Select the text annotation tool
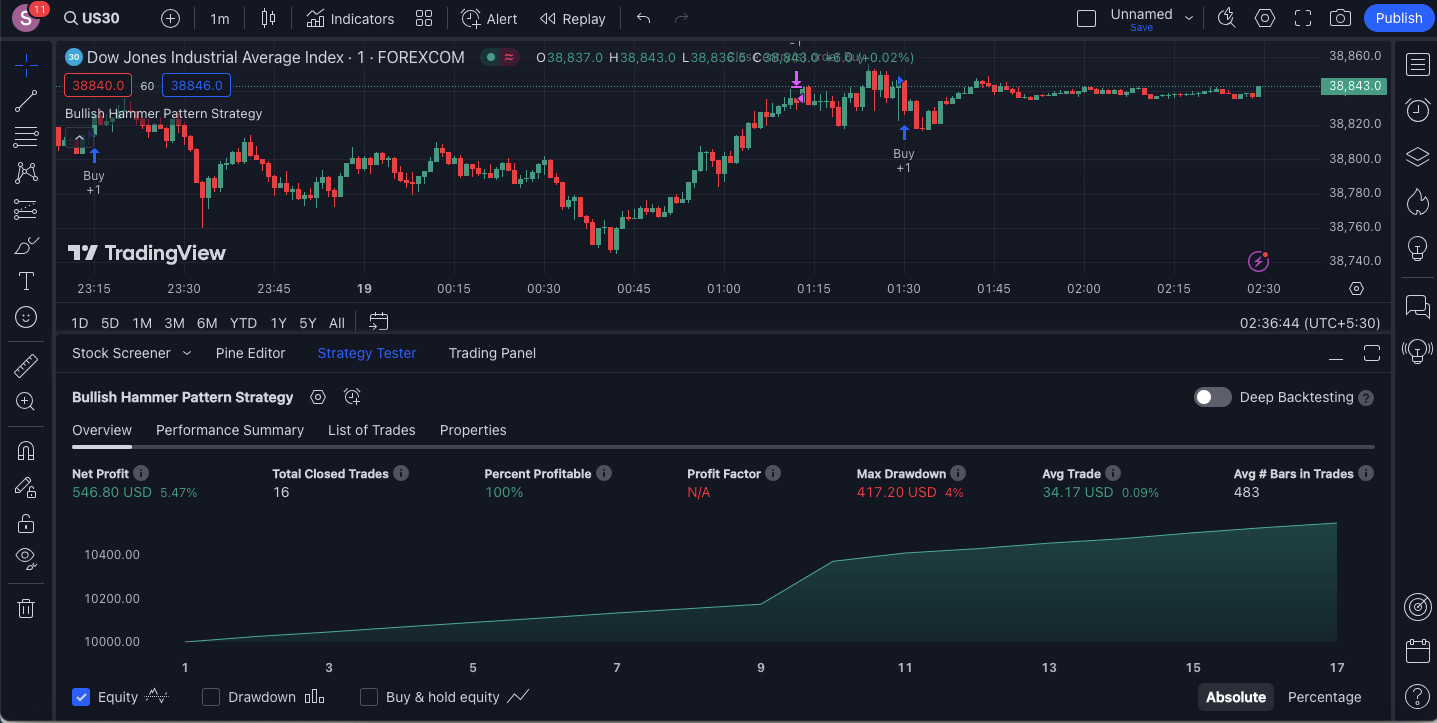This screenshot has width=1437, height=723. pyautogui.click(x=26, y=281)
